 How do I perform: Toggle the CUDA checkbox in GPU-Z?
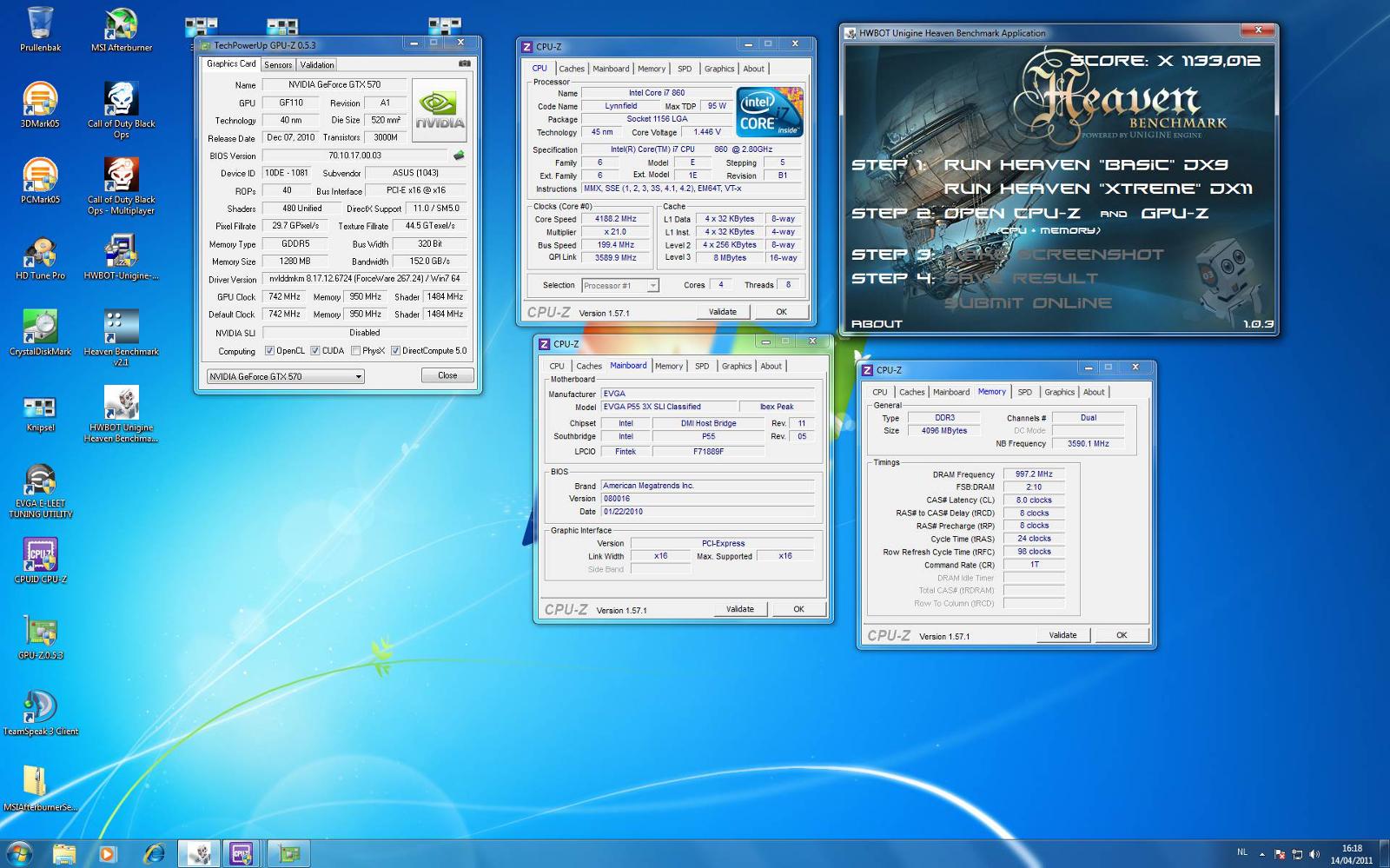(x=315, y=351)
